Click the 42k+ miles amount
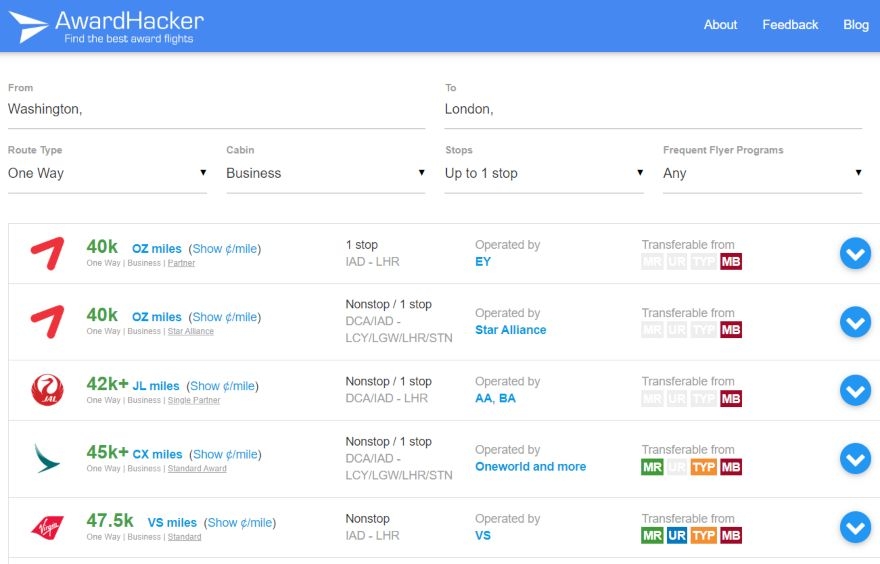This screenshot has height=564, width=880. coord(107,384)
